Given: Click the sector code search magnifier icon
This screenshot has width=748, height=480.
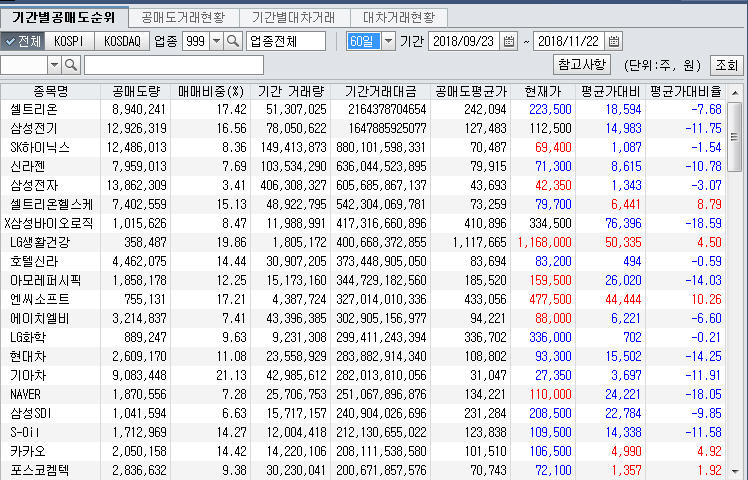Looking at the screenshot, I should (233, 41).
